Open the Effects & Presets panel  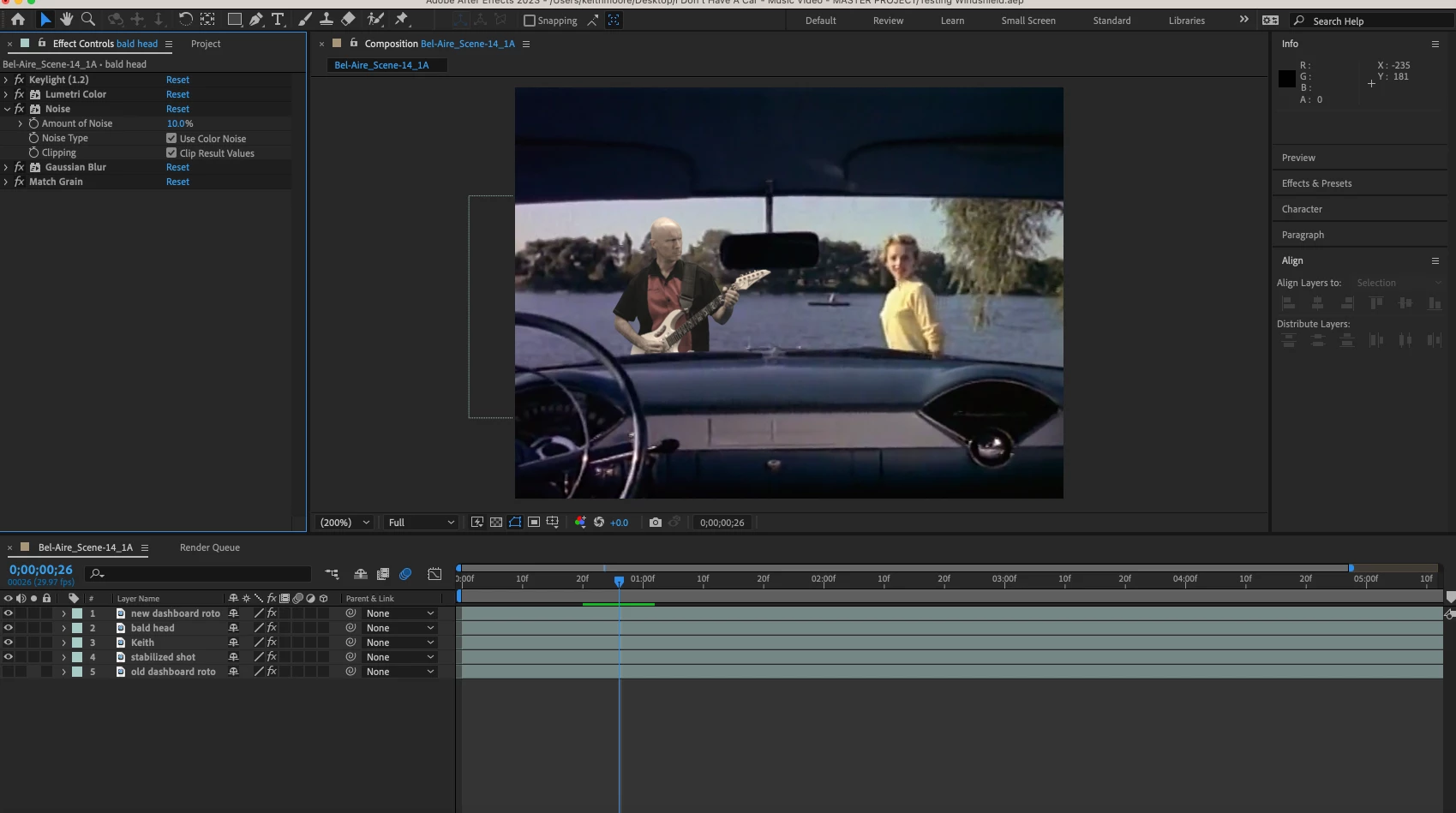coord(1316,183)
